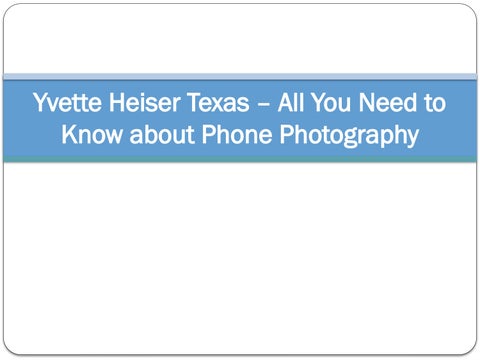Viewport: 480px width, 360px height.
Task: Click blue banner space left of "Know"
Action: pos(32,134)
